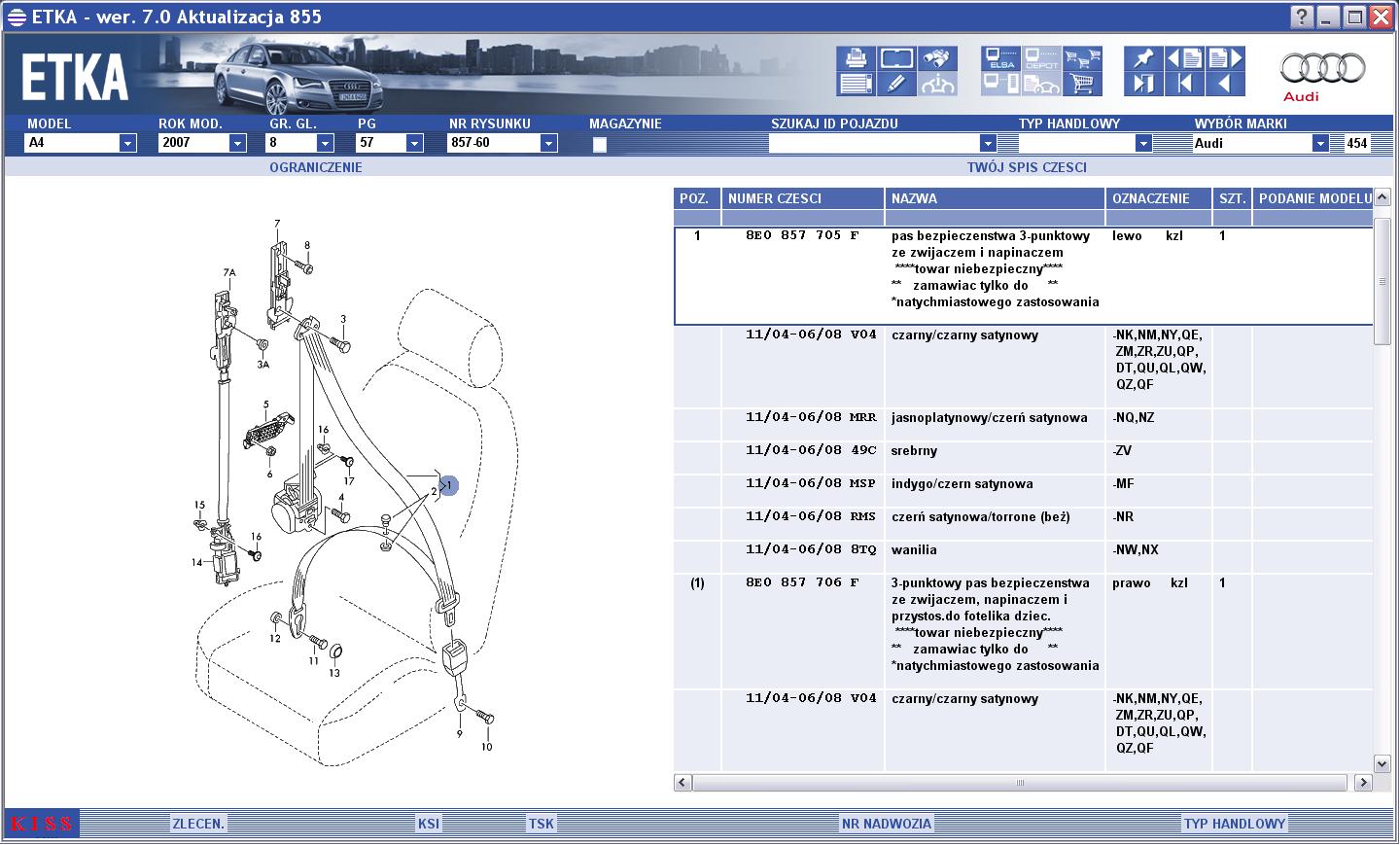Go to previous page with left-arrow document icon

1184,58
